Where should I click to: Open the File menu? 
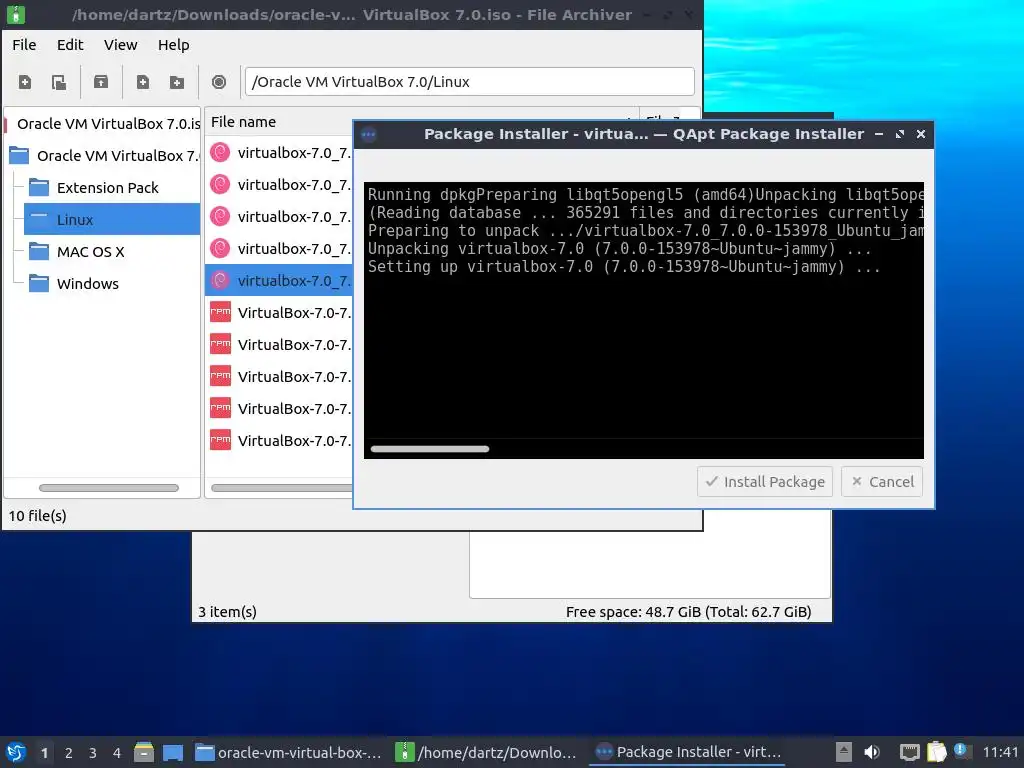tap(24, 45)
